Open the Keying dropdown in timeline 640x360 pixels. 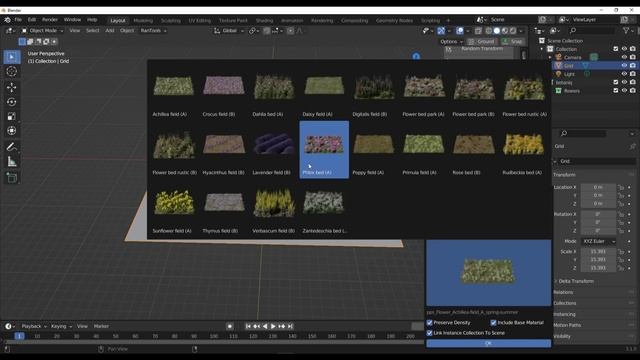[61, 326]
